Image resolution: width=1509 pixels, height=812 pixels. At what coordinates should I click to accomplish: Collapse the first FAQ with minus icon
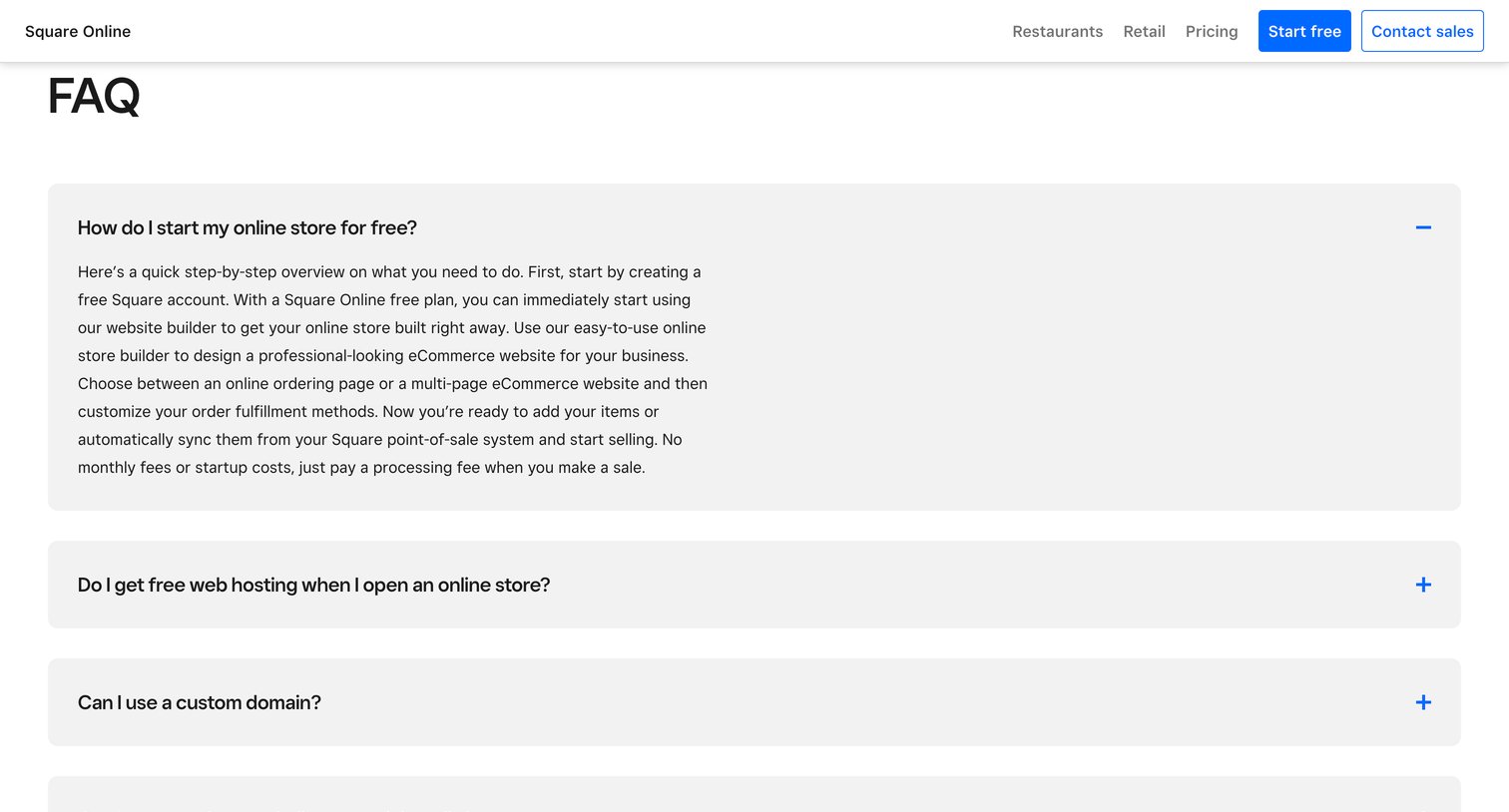pos(1423,227)
